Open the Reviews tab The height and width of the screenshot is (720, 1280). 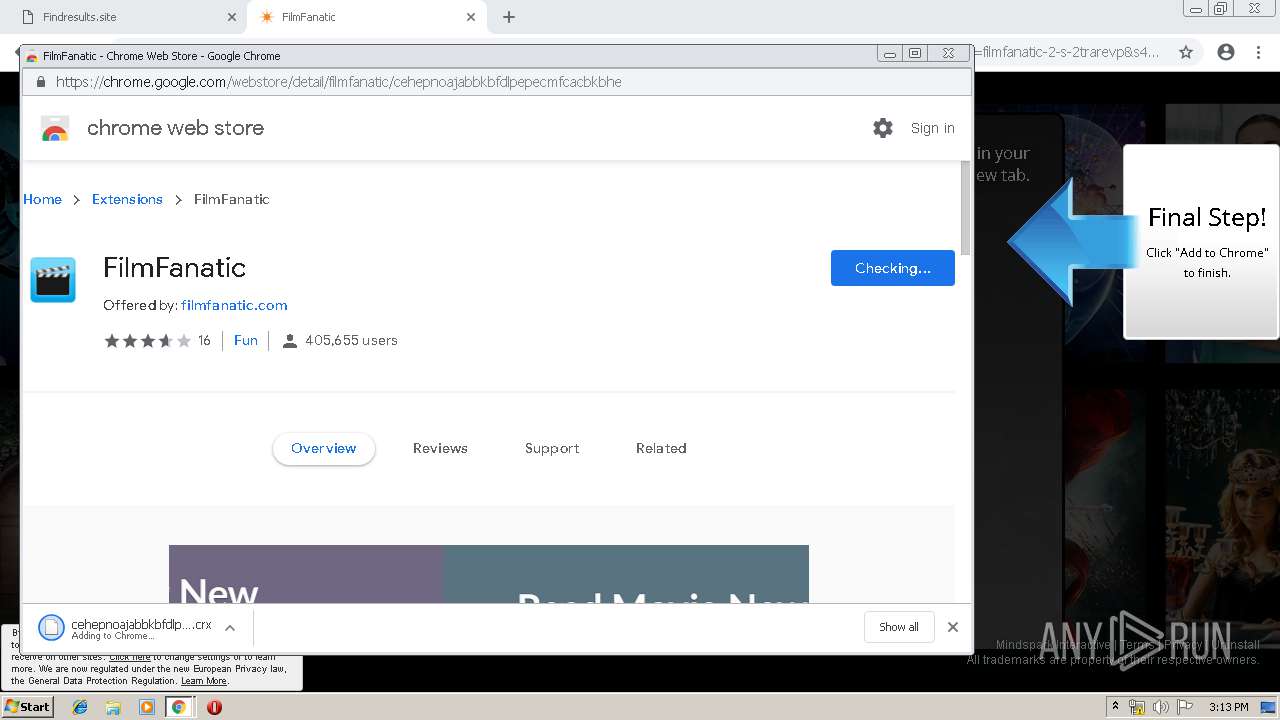point(440,449)
